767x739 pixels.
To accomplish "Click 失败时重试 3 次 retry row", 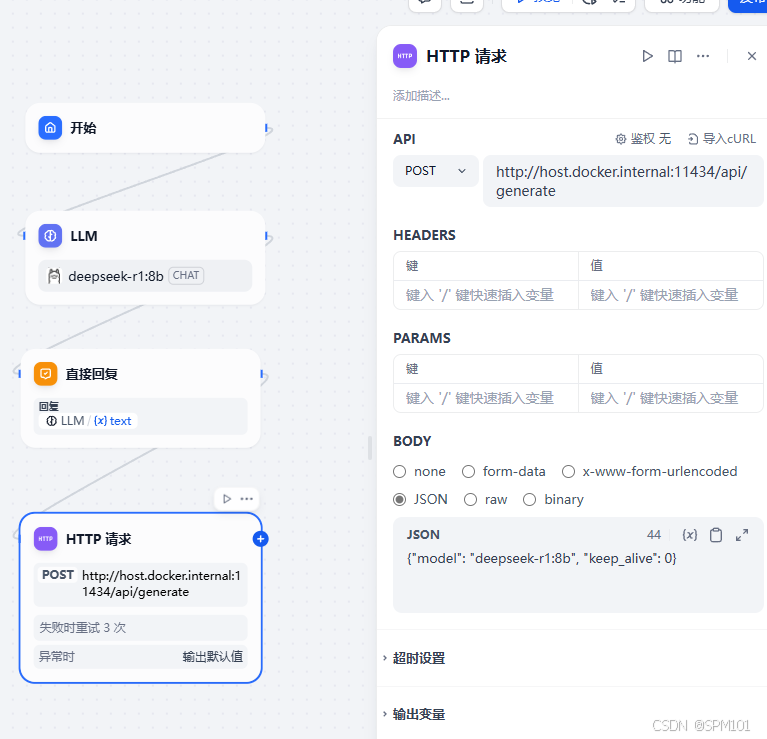I will tap(140, 628).
